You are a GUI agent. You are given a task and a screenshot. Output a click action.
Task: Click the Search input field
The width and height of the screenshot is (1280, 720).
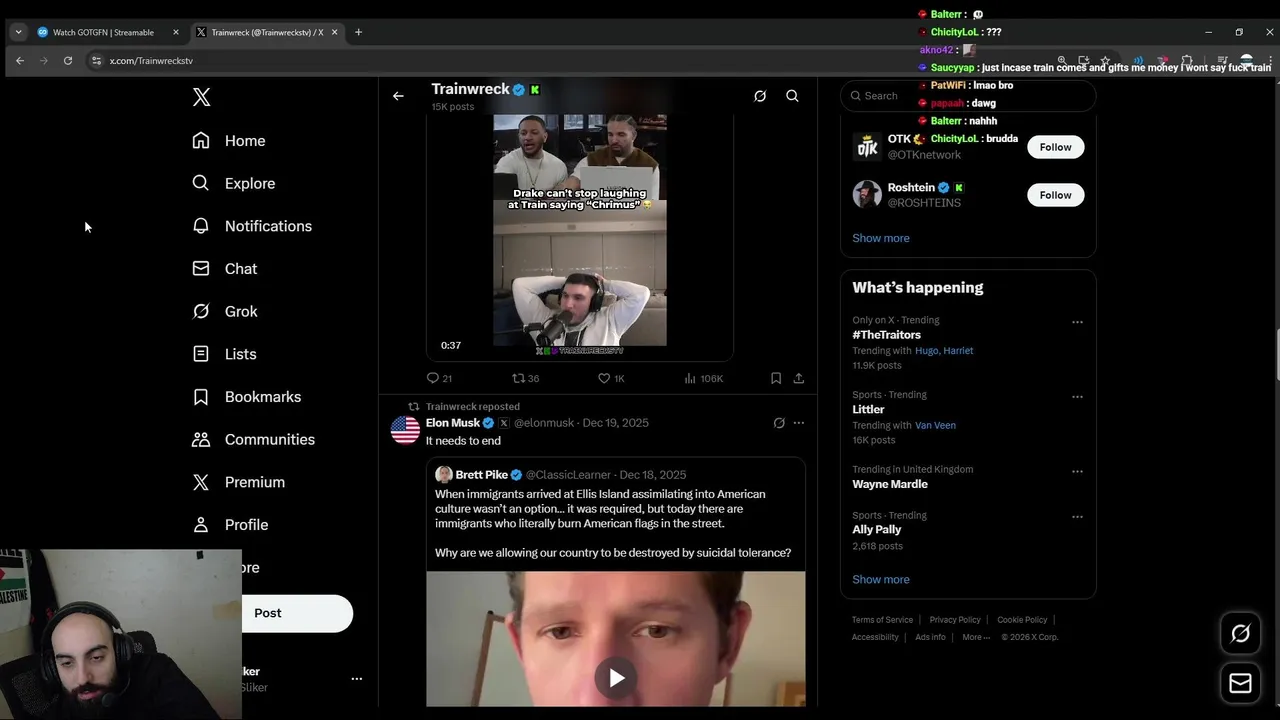(x=968, y=96)
